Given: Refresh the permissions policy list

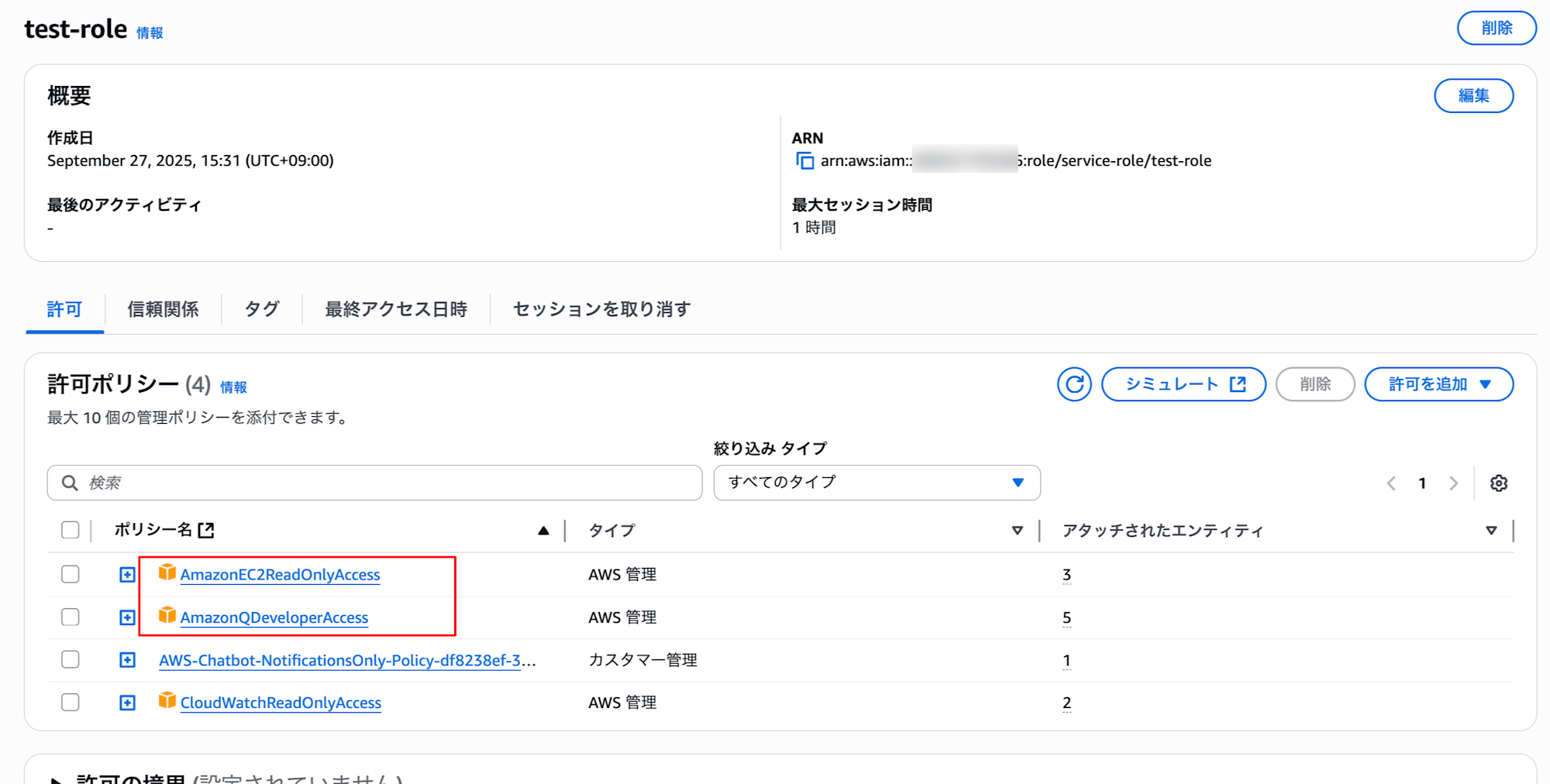Looking at the screenshot, I should tap(1074, 384).
